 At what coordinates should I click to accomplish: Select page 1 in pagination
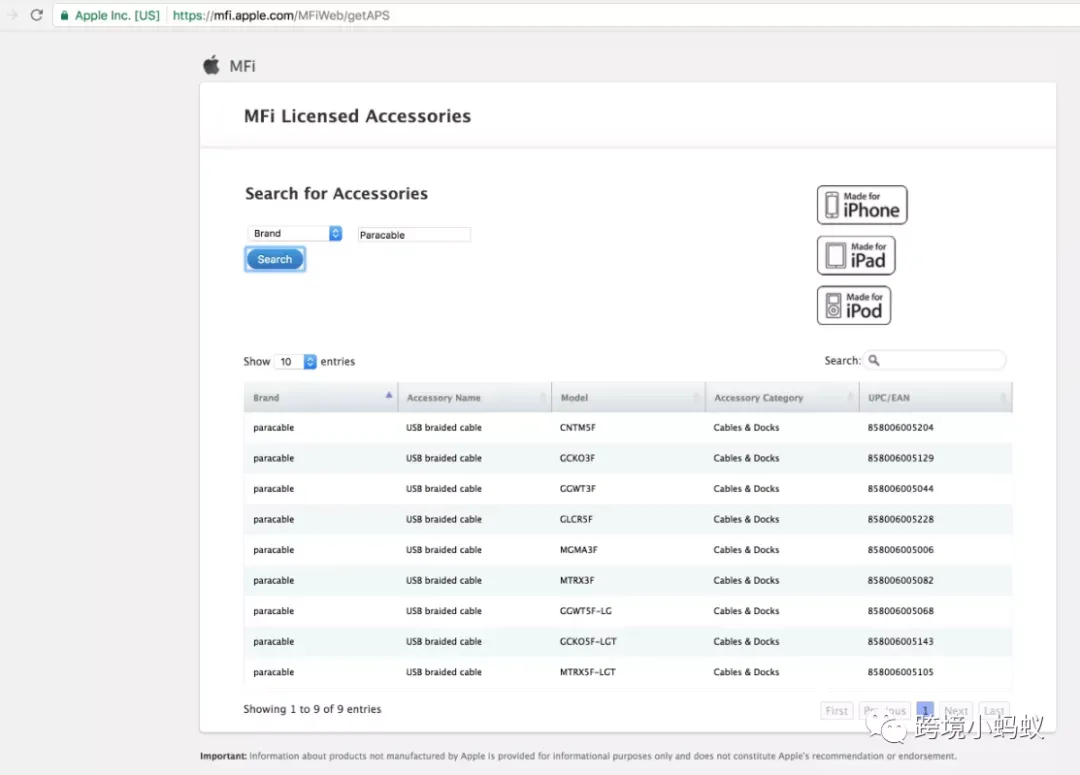coord(925,710)
